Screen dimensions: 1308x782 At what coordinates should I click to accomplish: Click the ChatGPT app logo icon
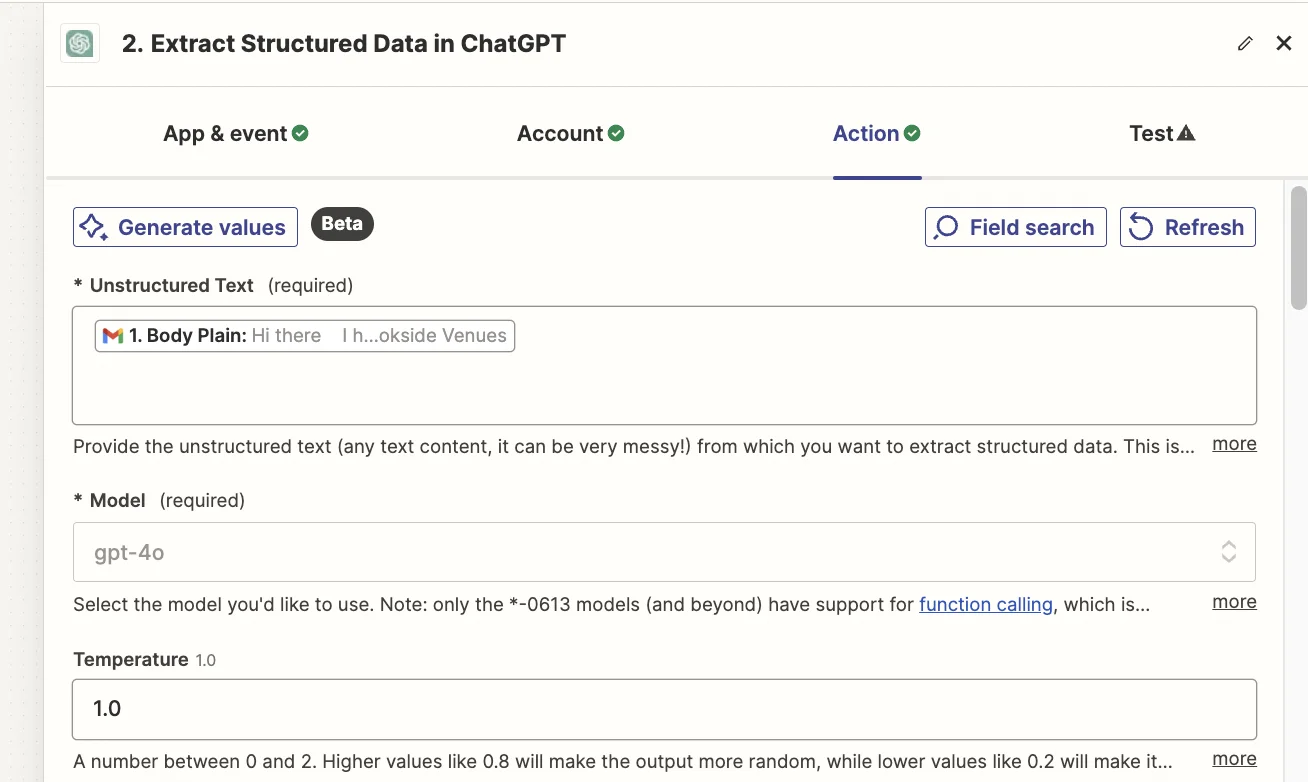tap(80, 44)
